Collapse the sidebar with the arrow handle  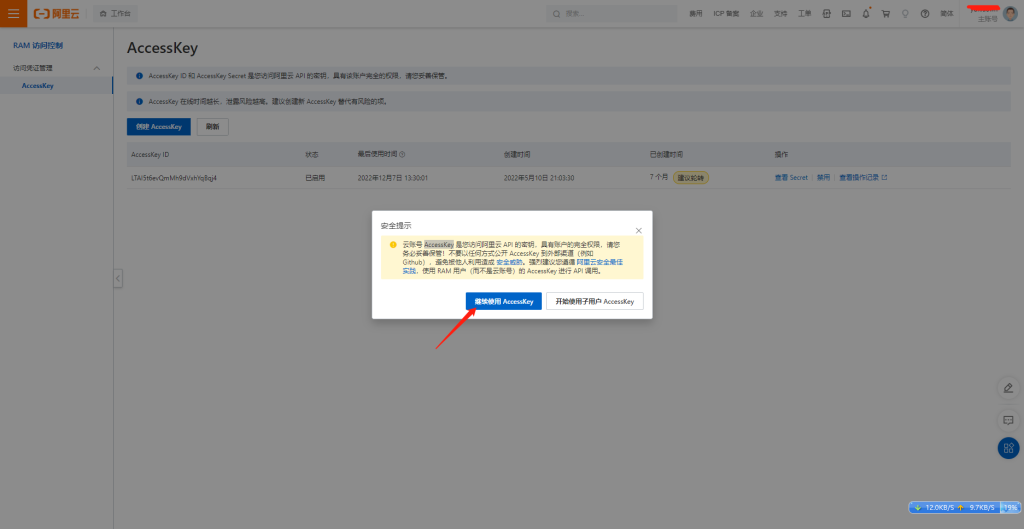coord(118,278)
